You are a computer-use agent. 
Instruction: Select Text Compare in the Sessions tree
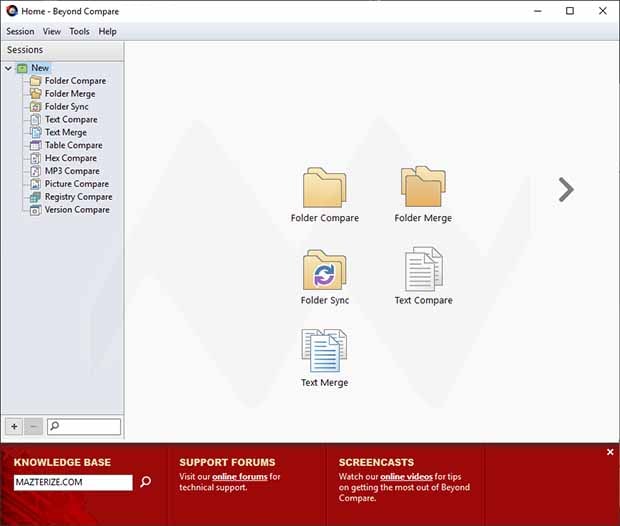click(71, 119)
